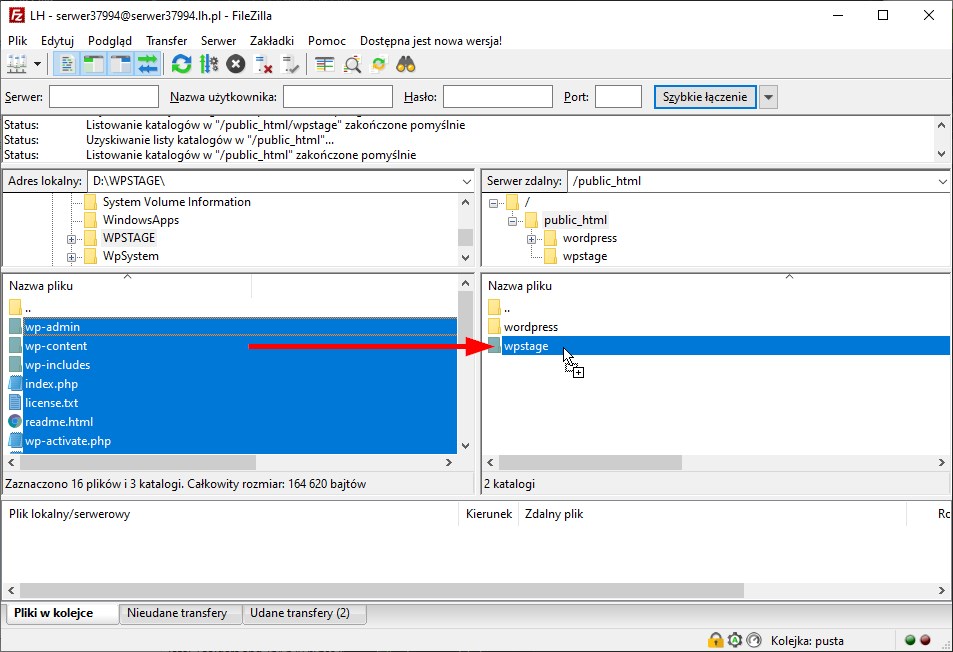953x652 pixels.
Task: Expand the WPSTAGE local tree node
Action: [72, 239]
